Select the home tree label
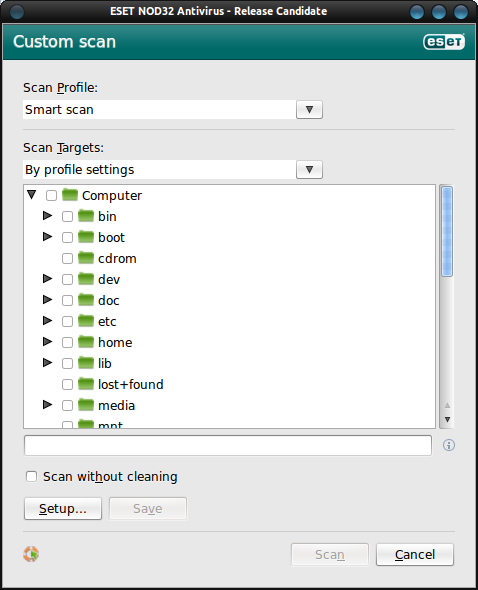The width and height of the screenshot is (478, 590). [115, 342]
